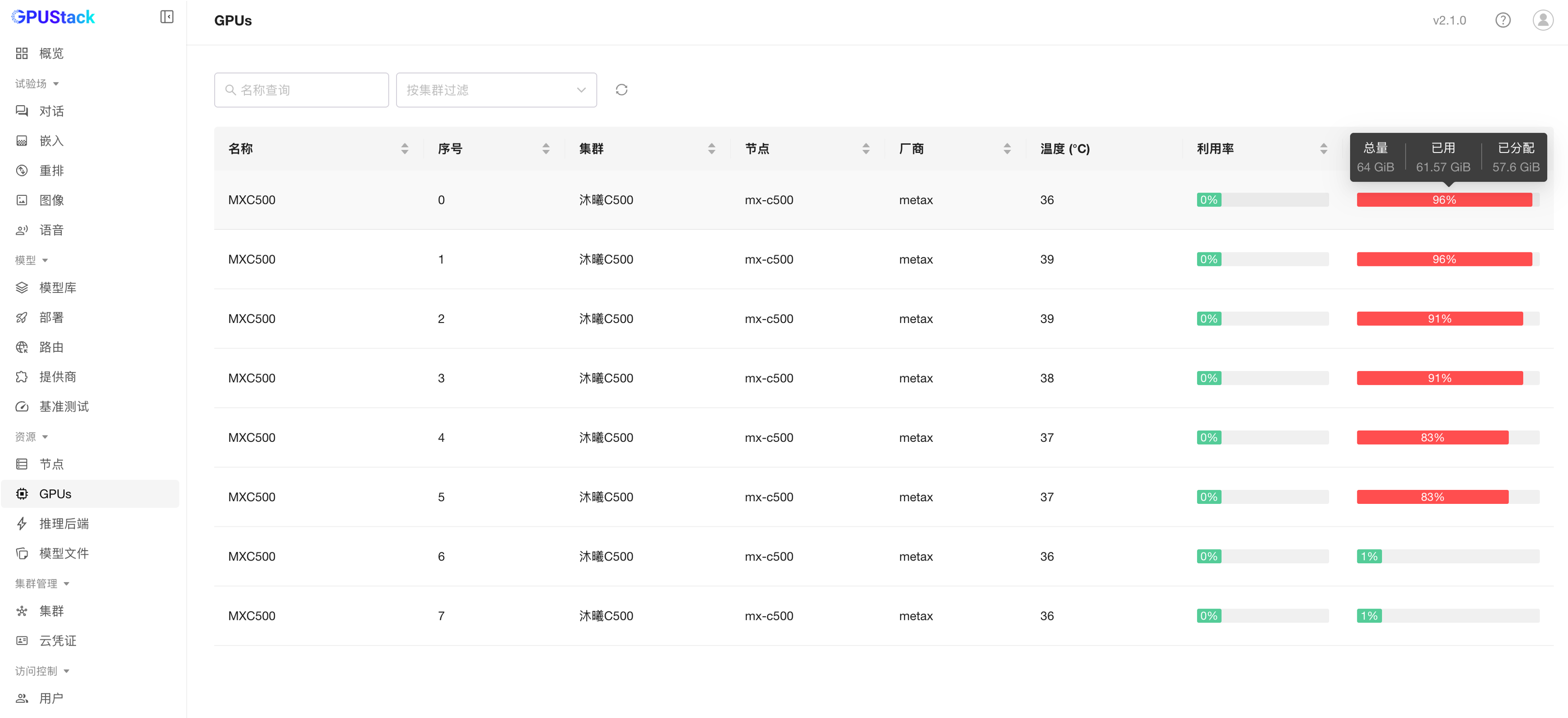
Task: Open the help question mark icon
Action: click(1502, 21)
